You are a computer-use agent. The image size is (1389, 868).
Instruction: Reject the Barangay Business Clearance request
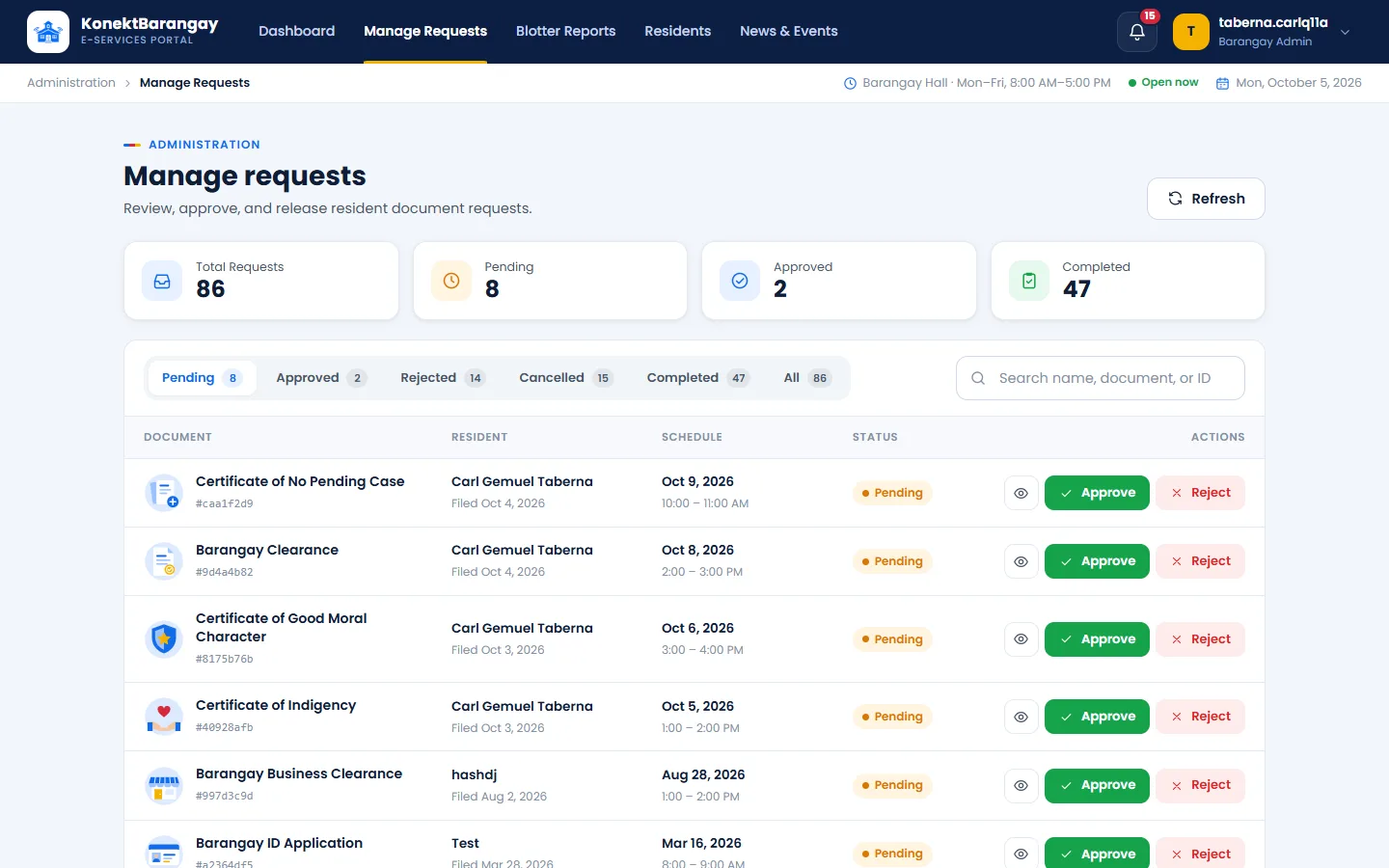(1201, 785)
